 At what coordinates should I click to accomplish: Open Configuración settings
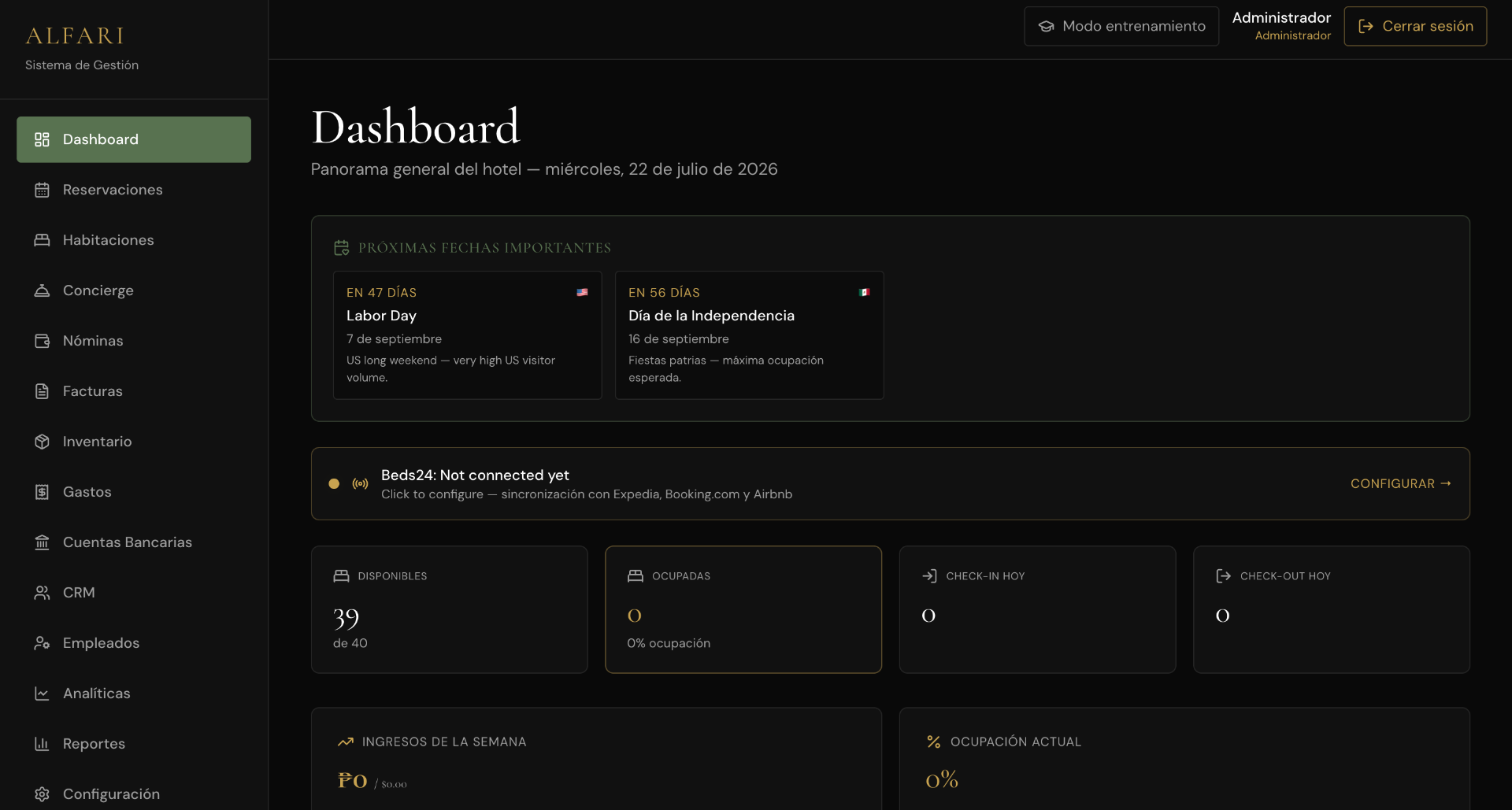[134, 790]
